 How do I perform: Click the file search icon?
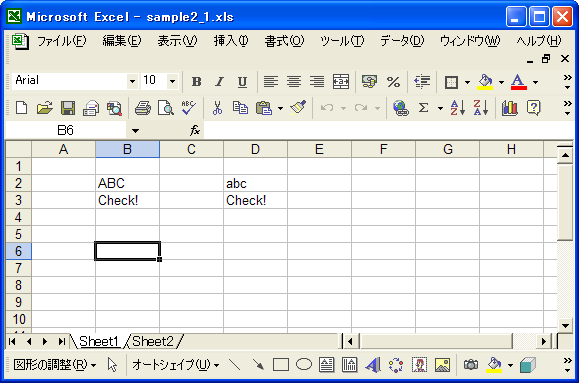(x=114, y=108)
